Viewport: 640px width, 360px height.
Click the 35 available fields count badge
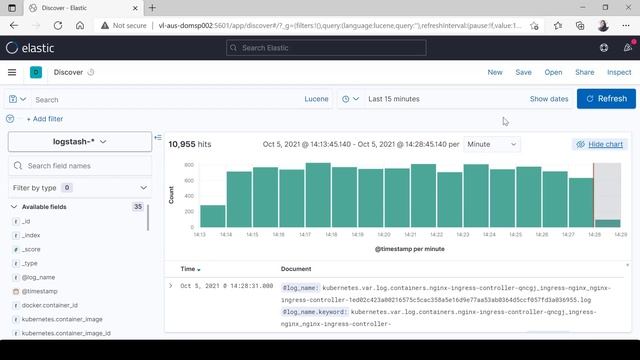point(138,207)
